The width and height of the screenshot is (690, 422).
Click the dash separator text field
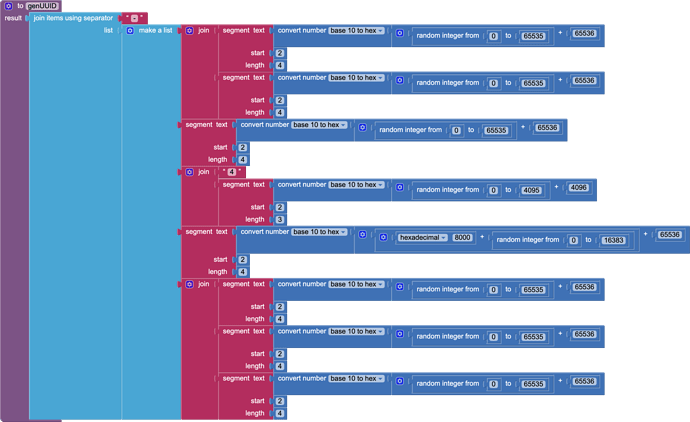(x=134, y=18)
